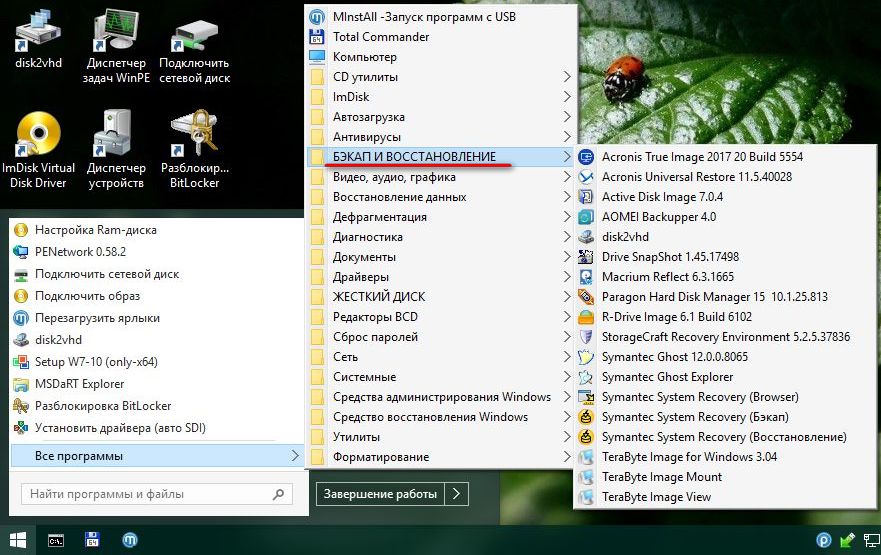Open the Драйверы folder

(440, 277)
